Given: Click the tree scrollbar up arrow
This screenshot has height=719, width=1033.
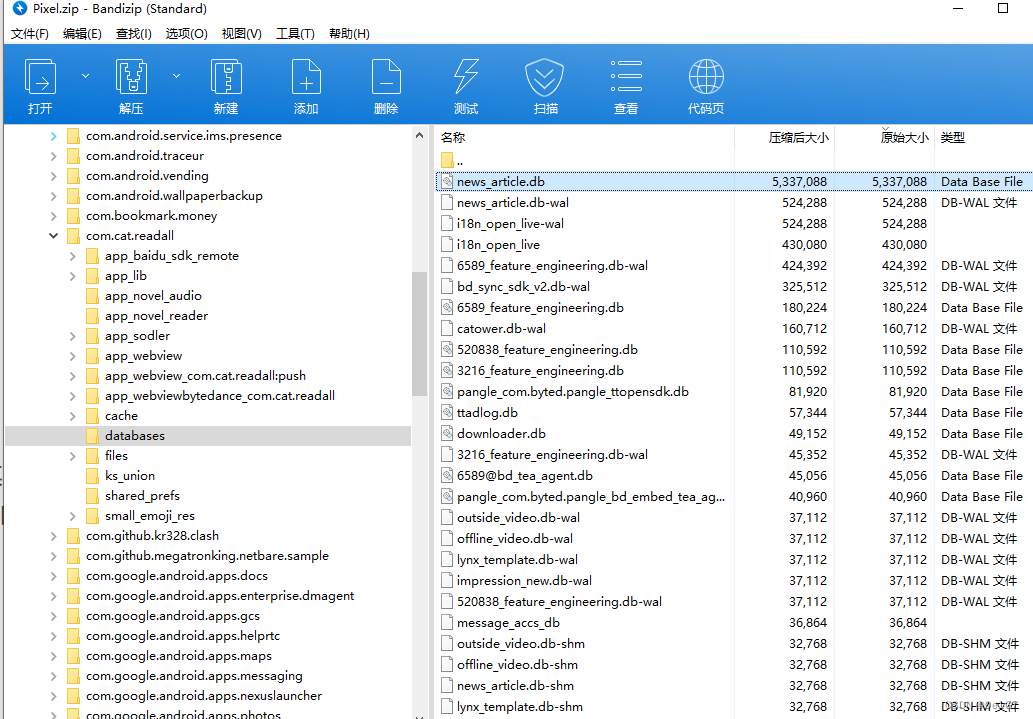Looking at the screenshot, I should (x=419, y=135).
